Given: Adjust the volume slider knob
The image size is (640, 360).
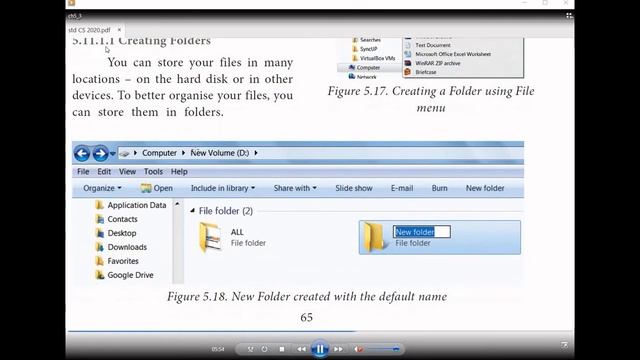Looking at the screenshot, I should (x=396, y=349).
